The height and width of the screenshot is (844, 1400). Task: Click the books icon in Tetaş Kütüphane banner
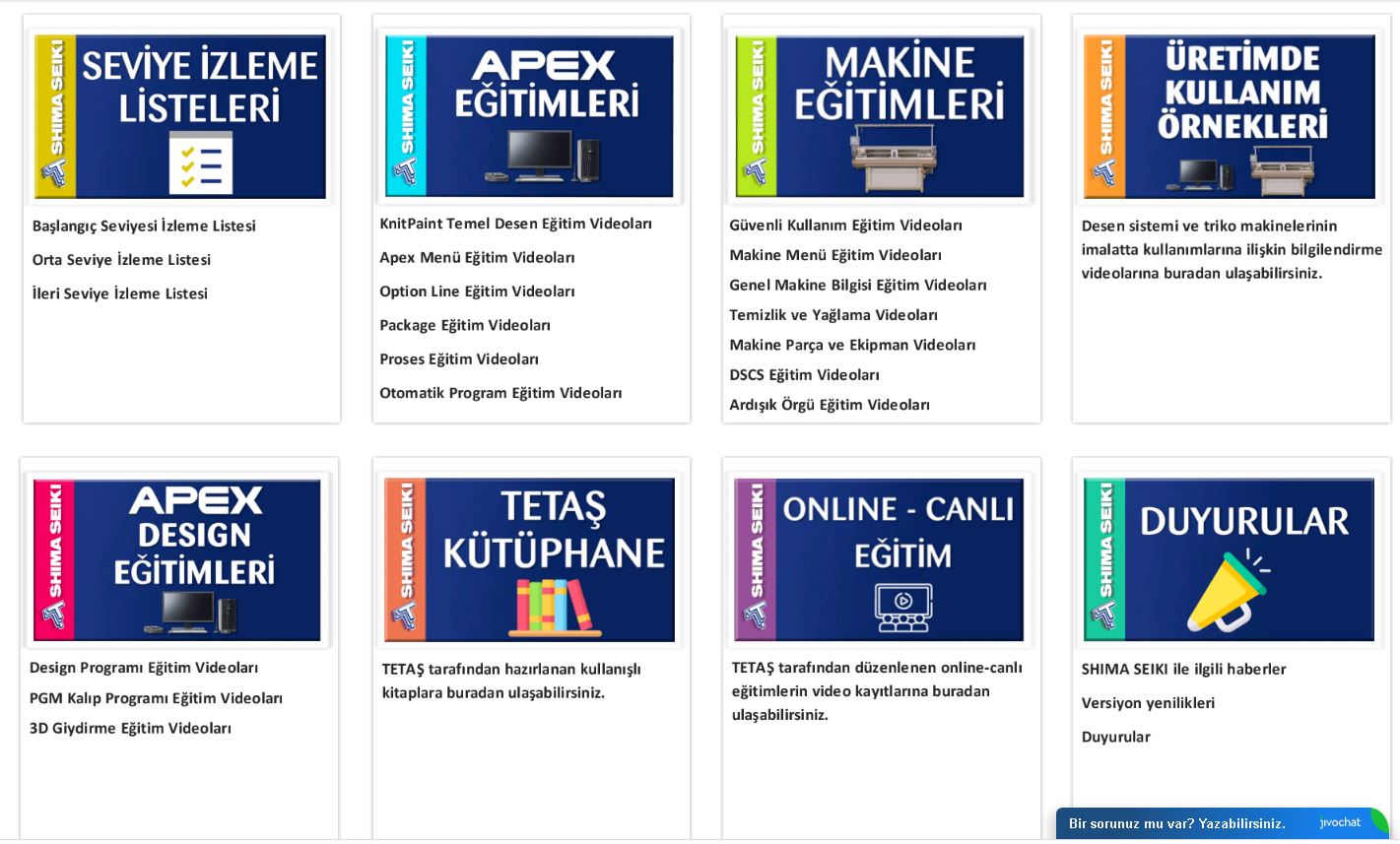554,607
